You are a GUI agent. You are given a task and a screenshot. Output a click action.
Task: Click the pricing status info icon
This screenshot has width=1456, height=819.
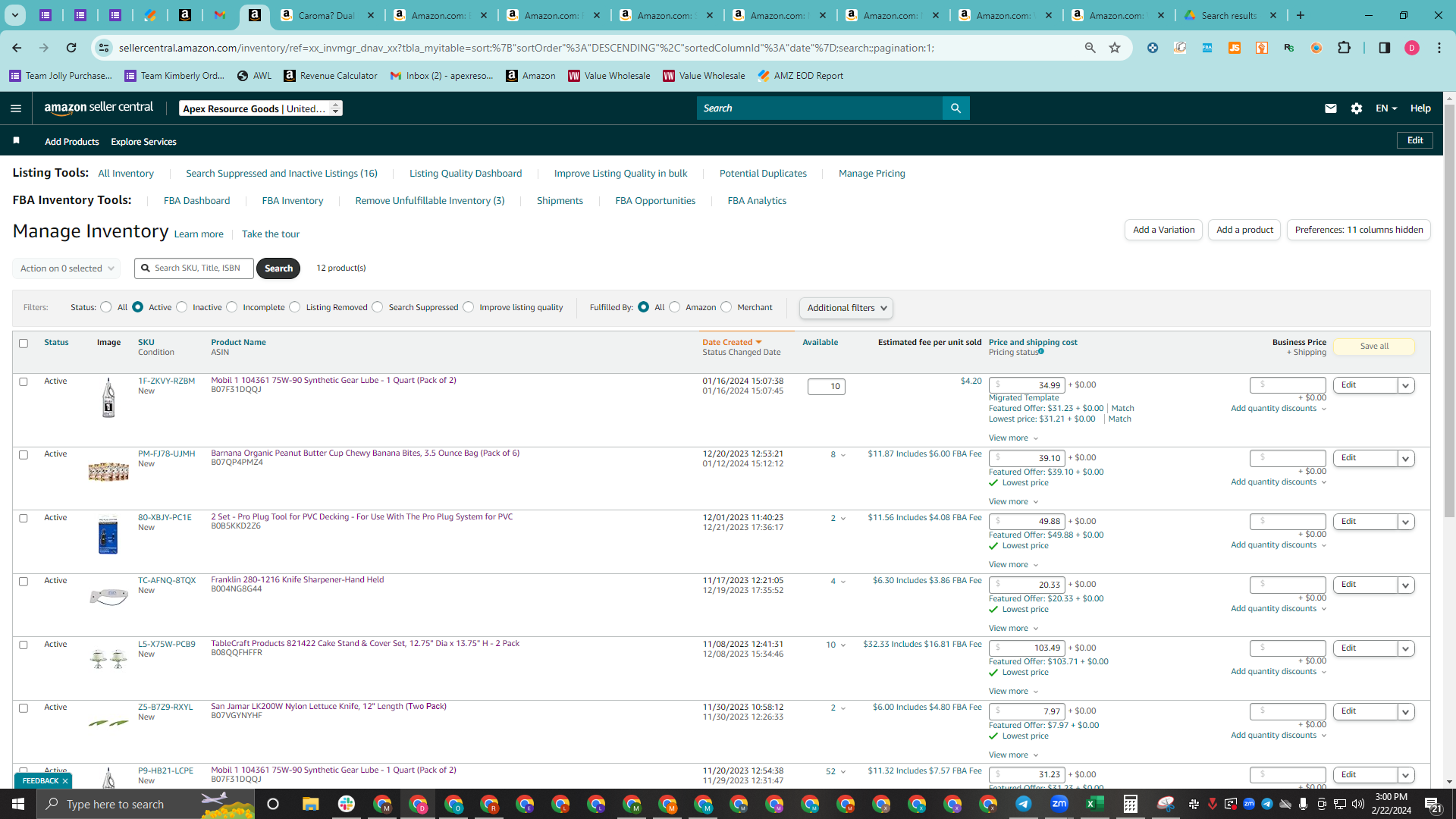pyautogui.click(x=1041, y=351)
